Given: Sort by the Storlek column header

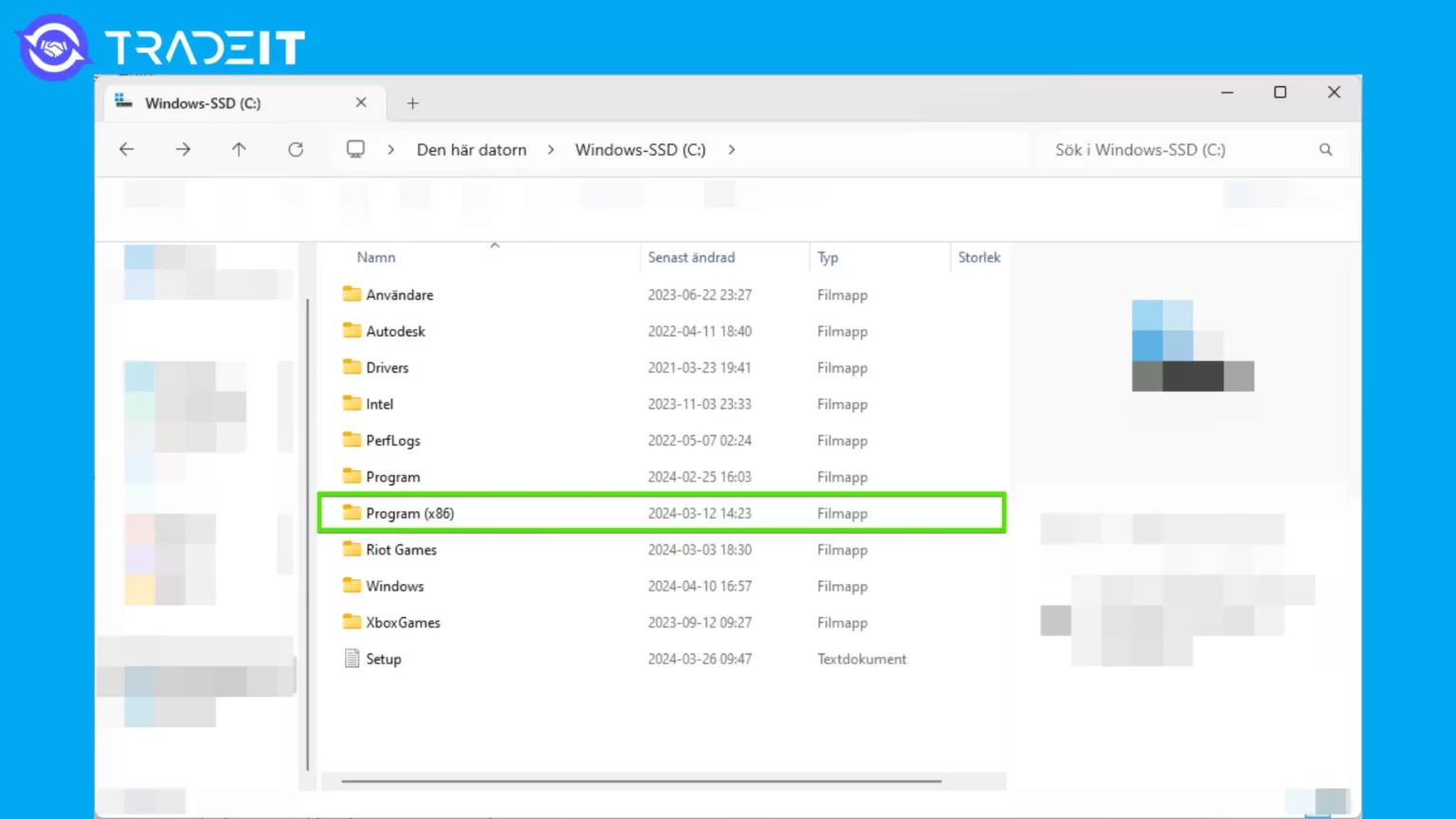Looking at the screenshot, I should pos(979,257).
